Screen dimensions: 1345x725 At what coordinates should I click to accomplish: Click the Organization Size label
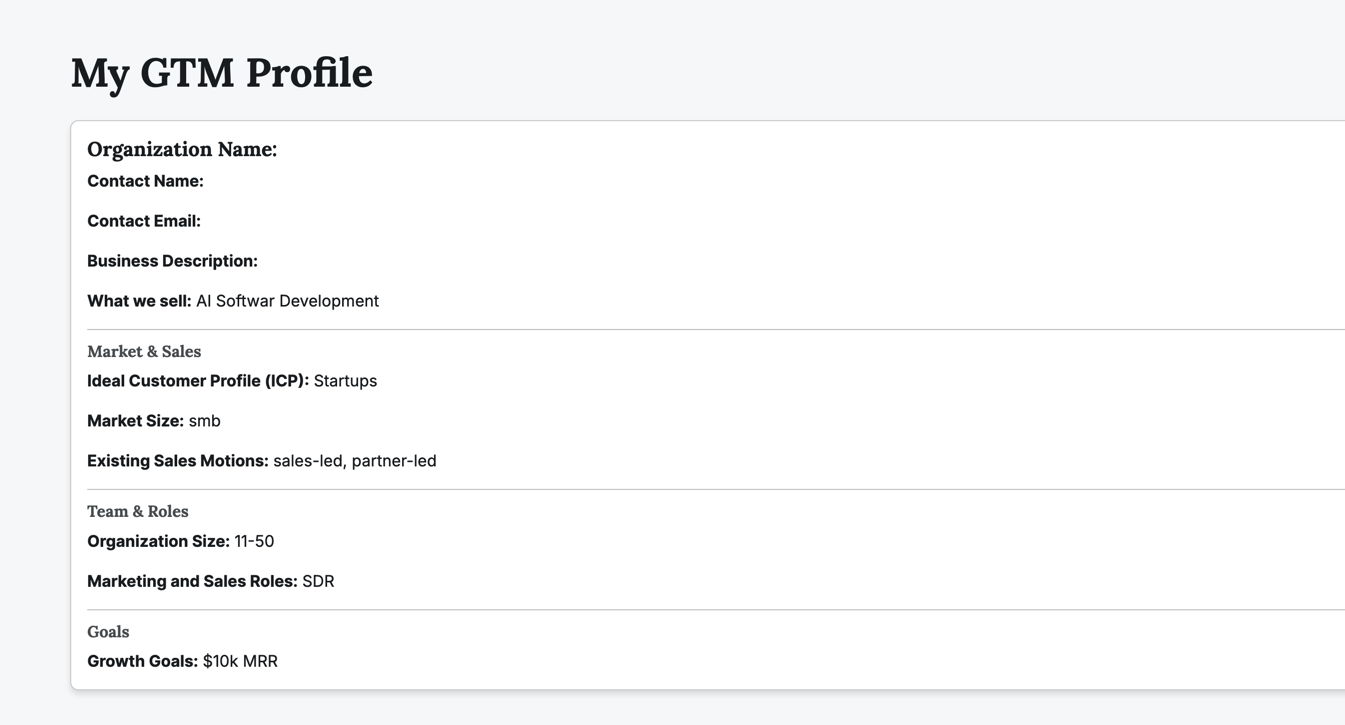158,541
